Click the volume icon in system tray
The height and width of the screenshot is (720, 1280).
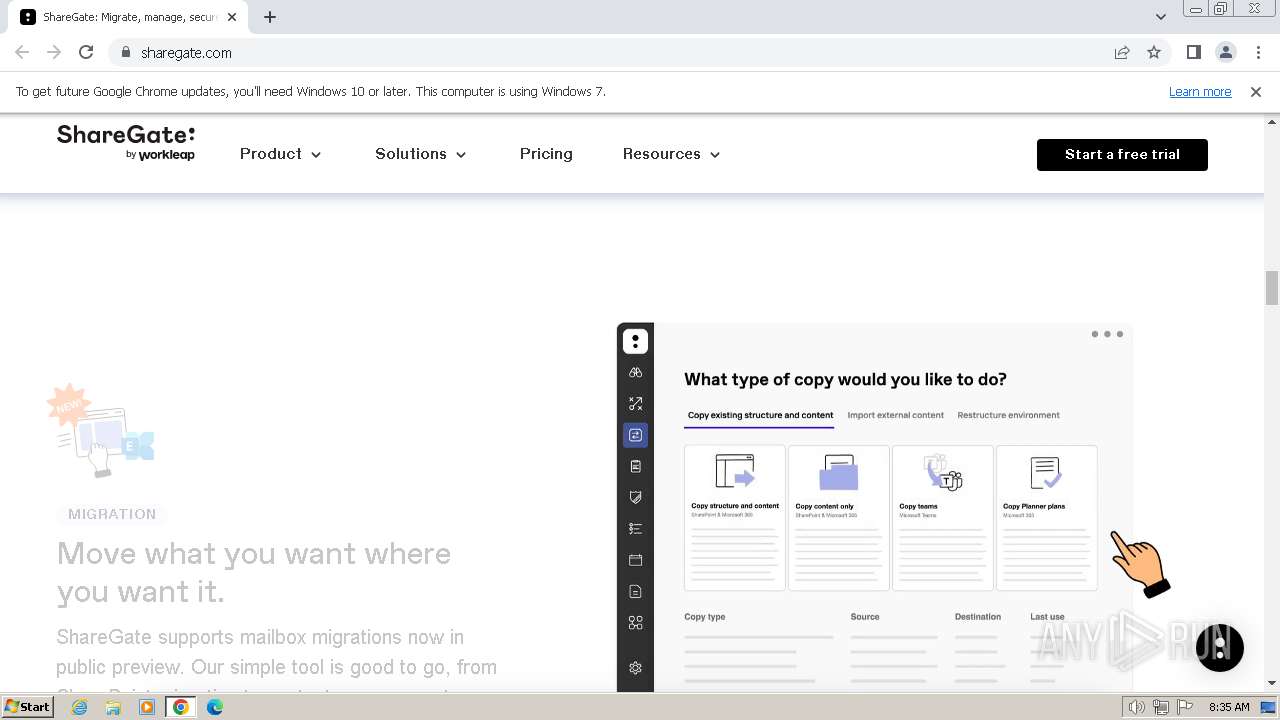(1136, 707)
